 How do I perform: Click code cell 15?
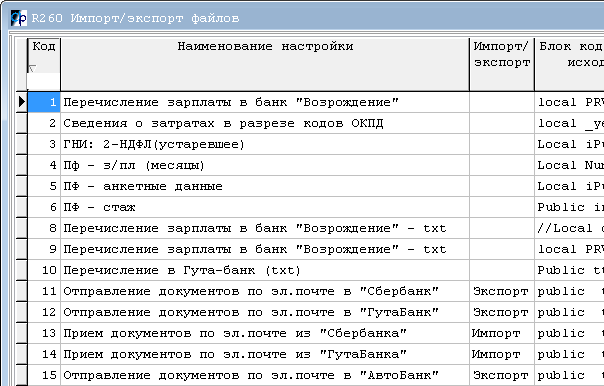coord(44,375)
